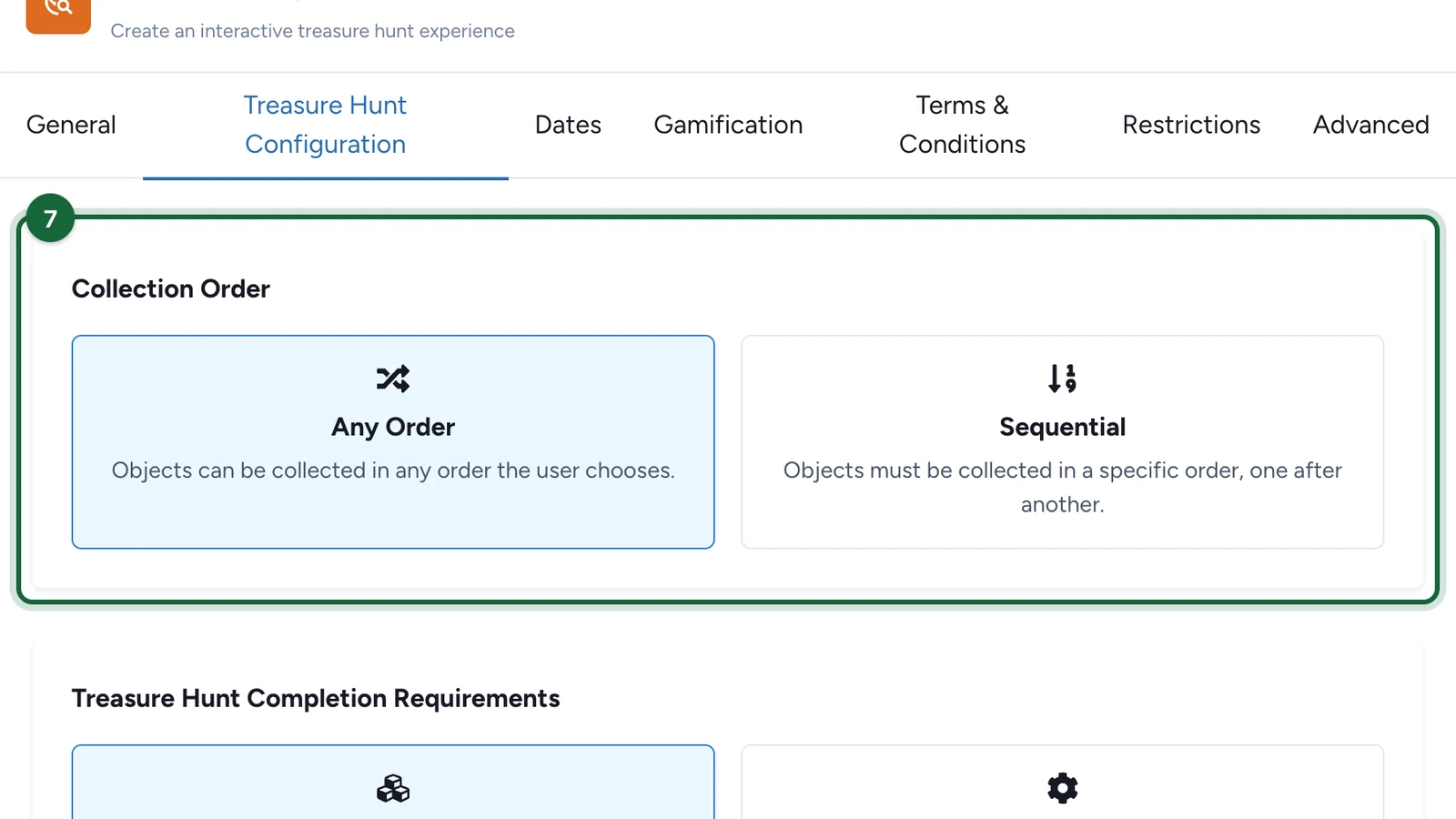Click the numeric sort icon in Sequential
This screenshot has width=1456, height=819.
pyautogui.click(x=1062, y=379)
